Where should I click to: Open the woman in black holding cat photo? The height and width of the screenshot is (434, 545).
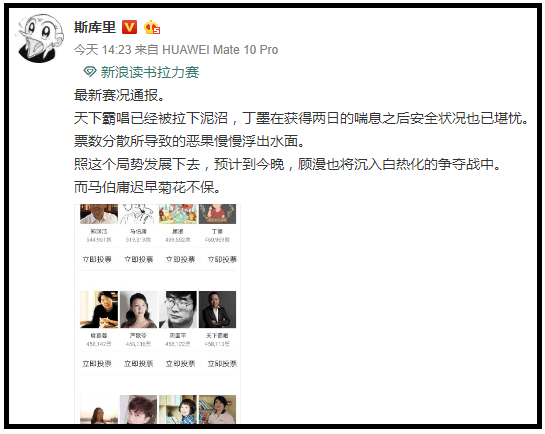[99, 309]
